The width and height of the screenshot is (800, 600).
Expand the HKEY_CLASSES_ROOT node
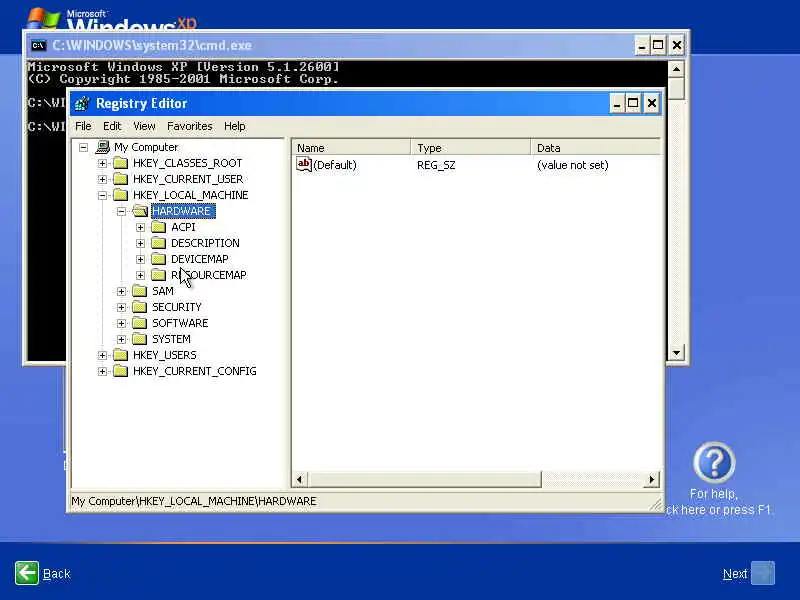click(103, 163)
